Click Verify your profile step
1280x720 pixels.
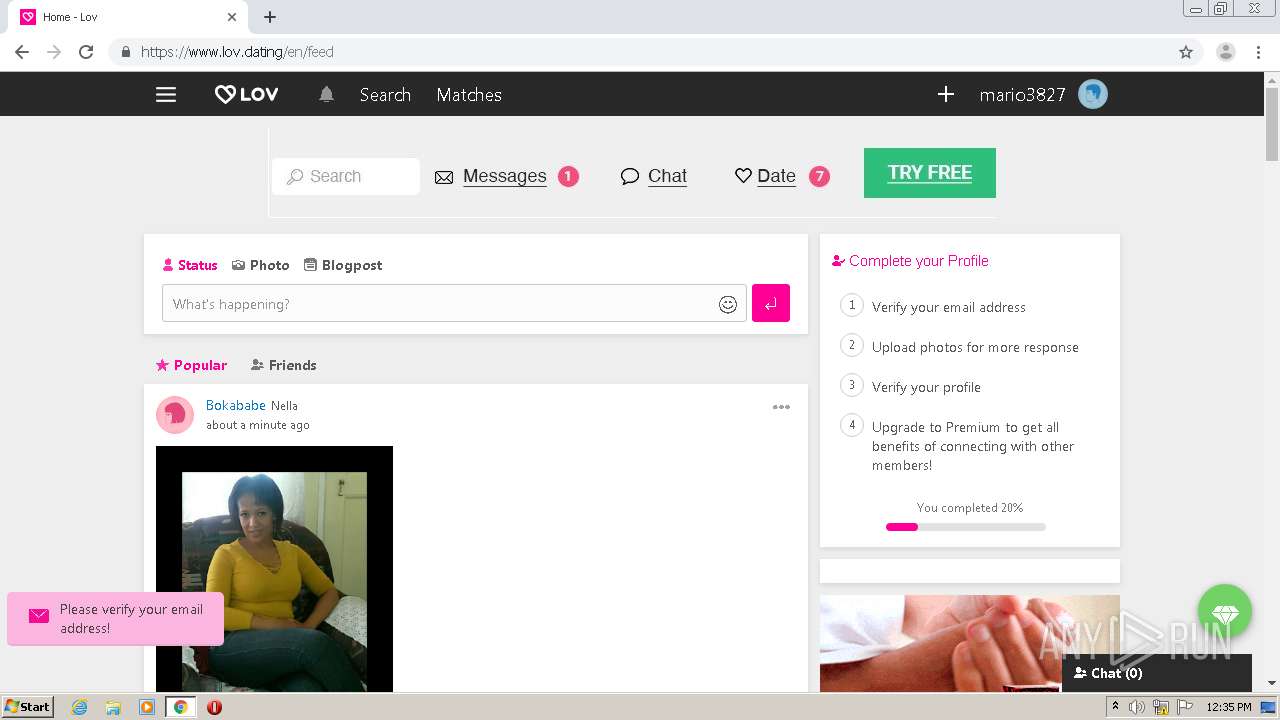[x=926, y=387]
